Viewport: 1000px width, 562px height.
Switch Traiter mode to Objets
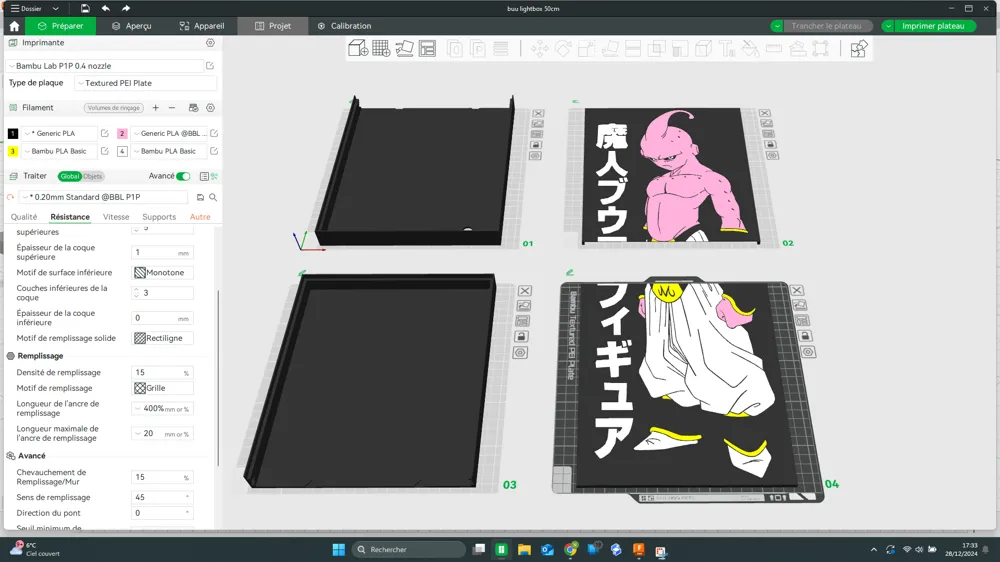click(92, 177)
